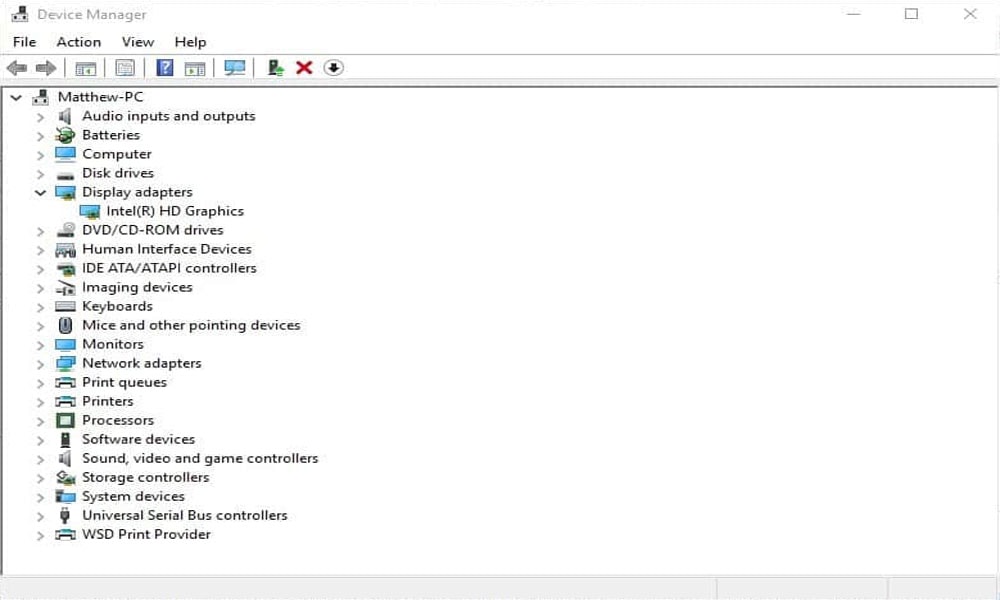
Task: Minimize the Device Manager window
Action: [x=853, y=14]
